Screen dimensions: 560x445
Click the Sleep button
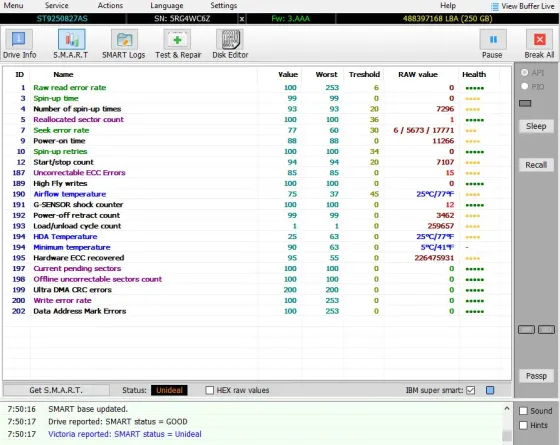(536, 126)
